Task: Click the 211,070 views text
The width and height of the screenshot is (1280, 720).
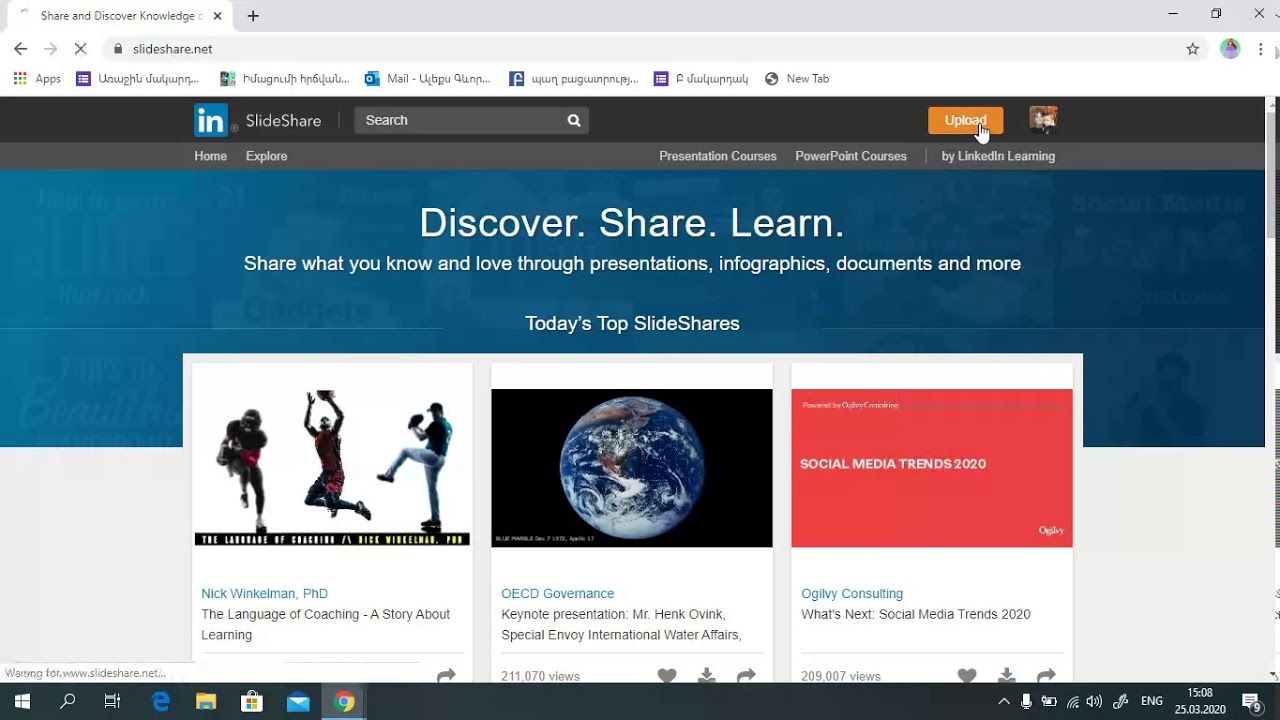Action: 540,676
